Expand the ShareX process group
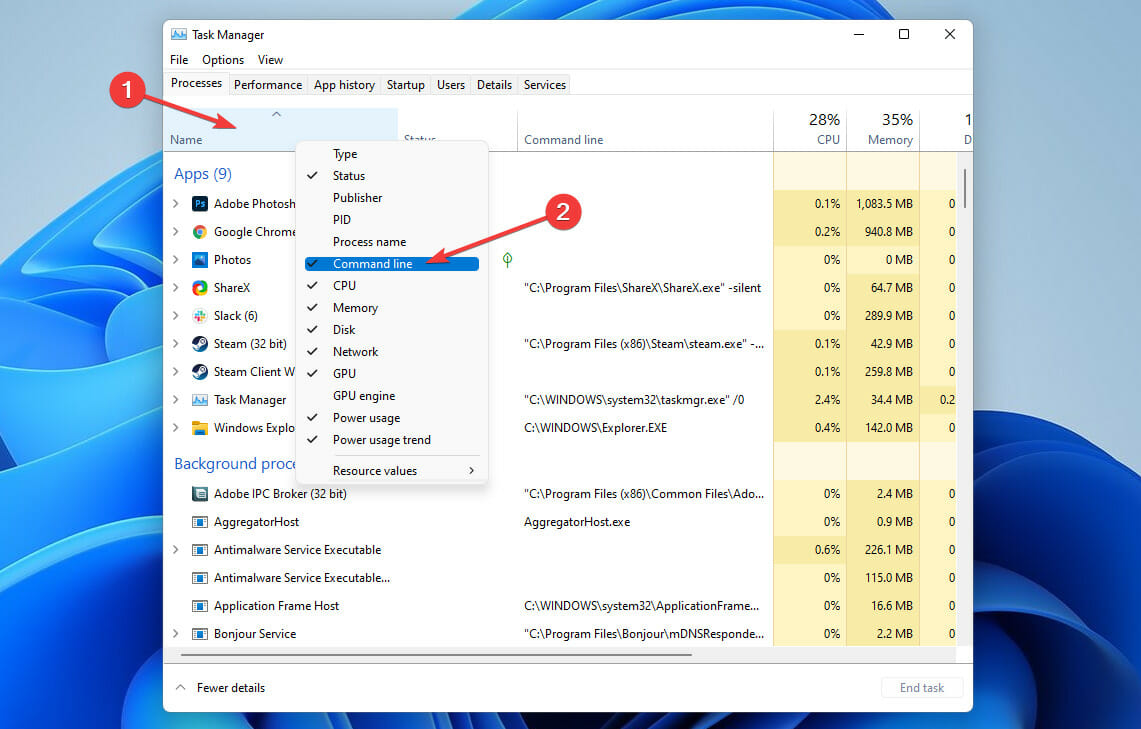This screenshot has width=1141, height=729. coord(176,288)
